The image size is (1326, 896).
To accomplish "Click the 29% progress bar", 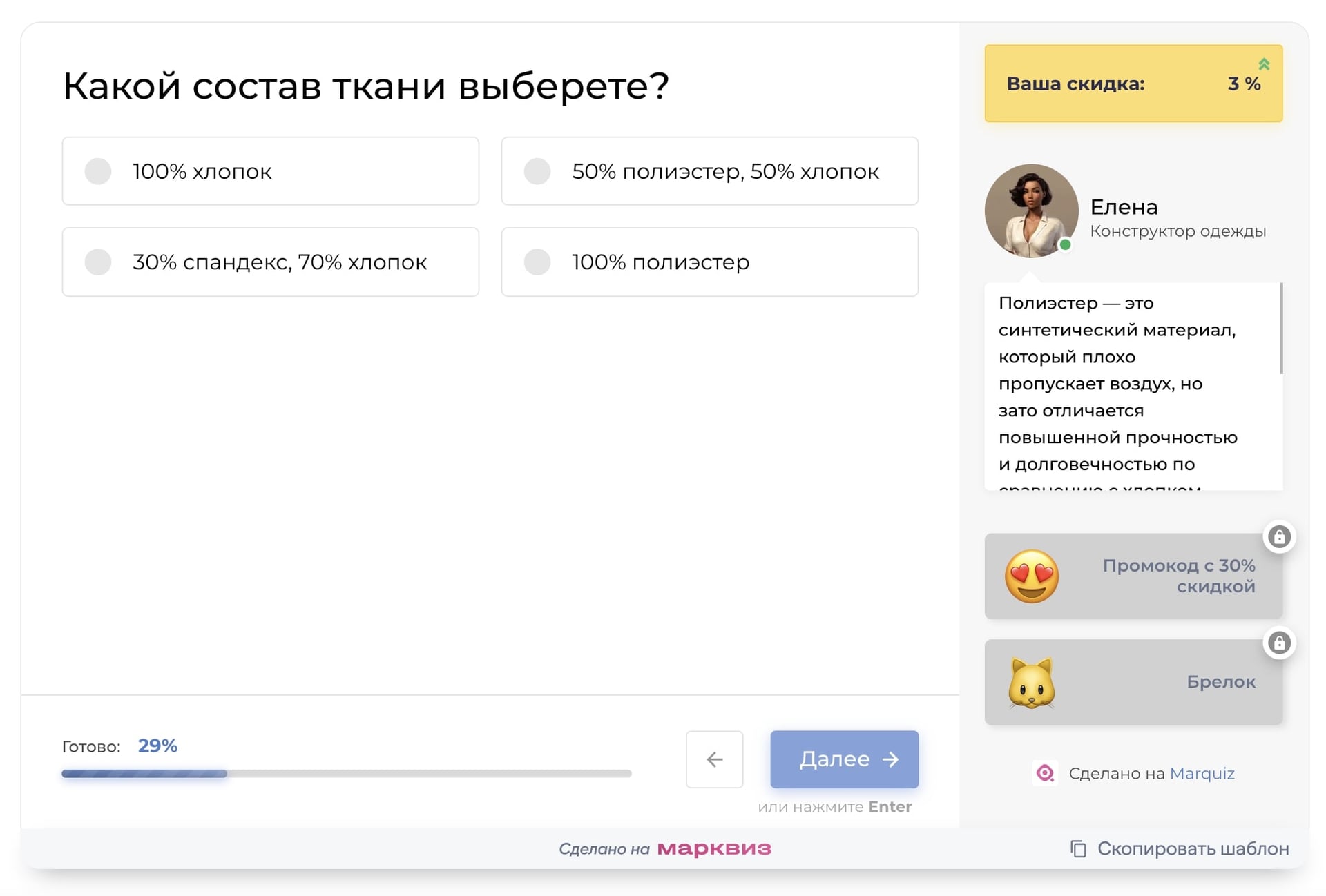I will coord(345,773).
